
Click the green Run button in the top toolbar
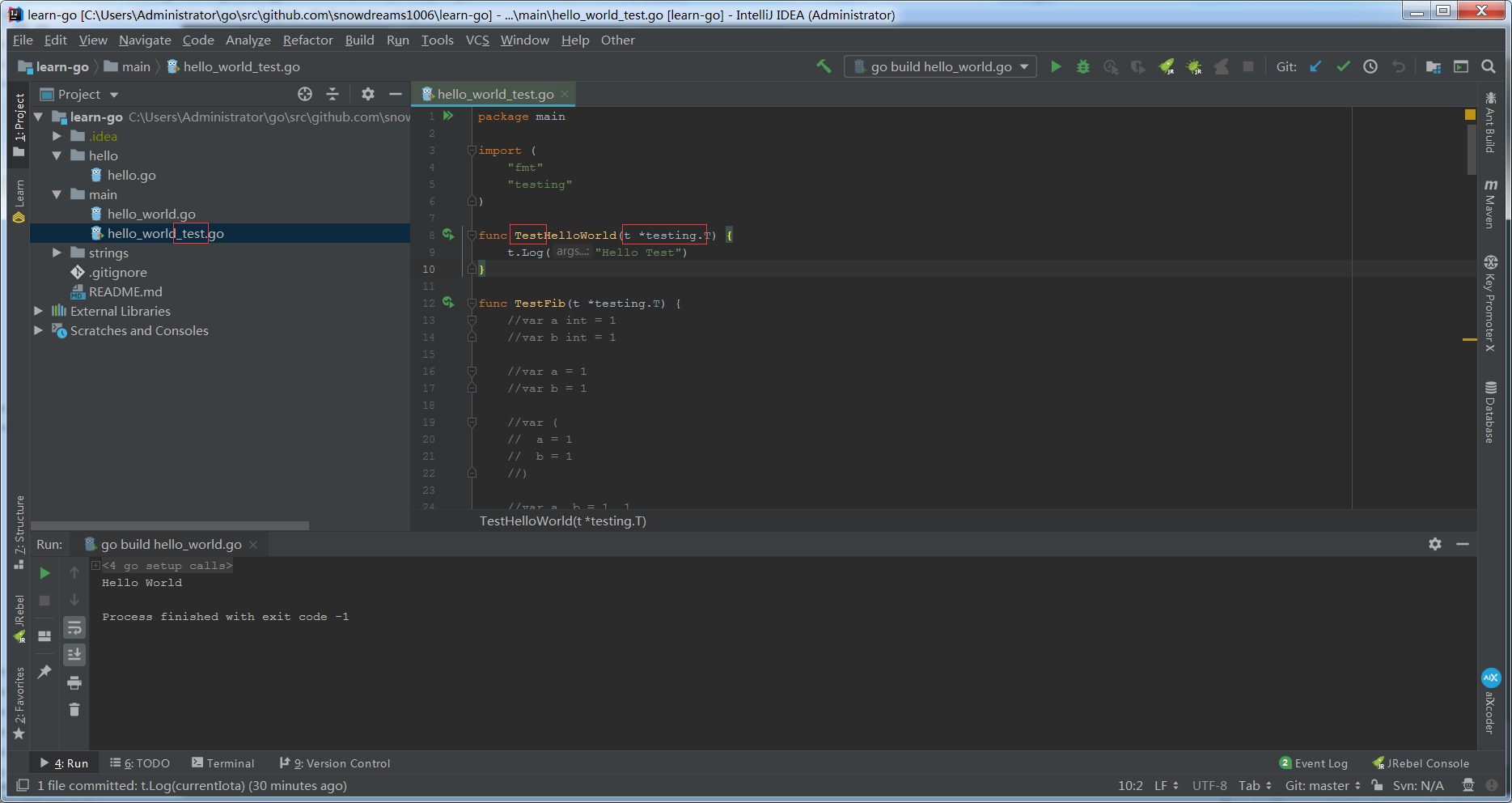[x=1056, y=66]
